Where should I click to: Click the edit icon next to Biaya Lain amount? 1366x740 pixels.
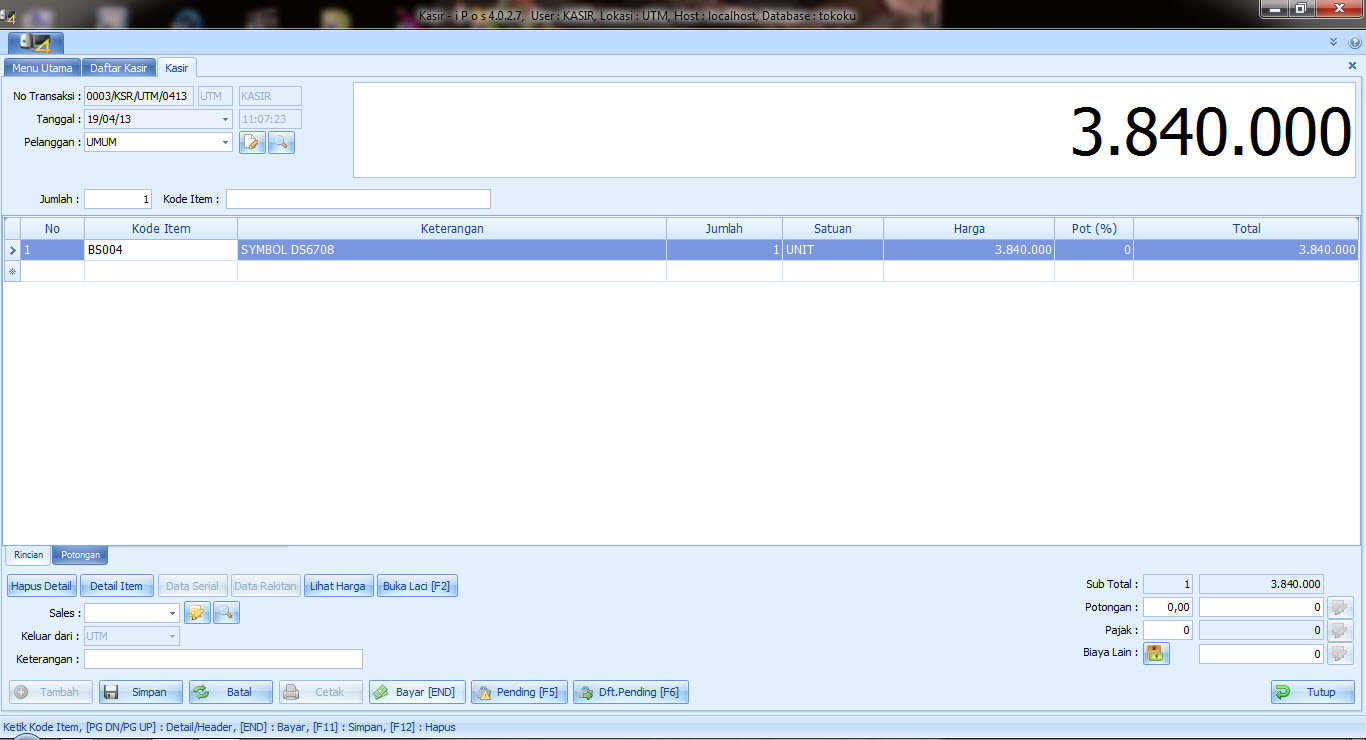(1340, 654)
